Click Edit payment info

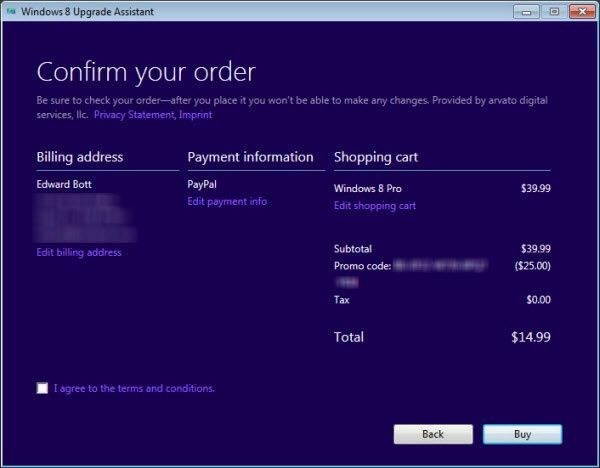(227, 201)
